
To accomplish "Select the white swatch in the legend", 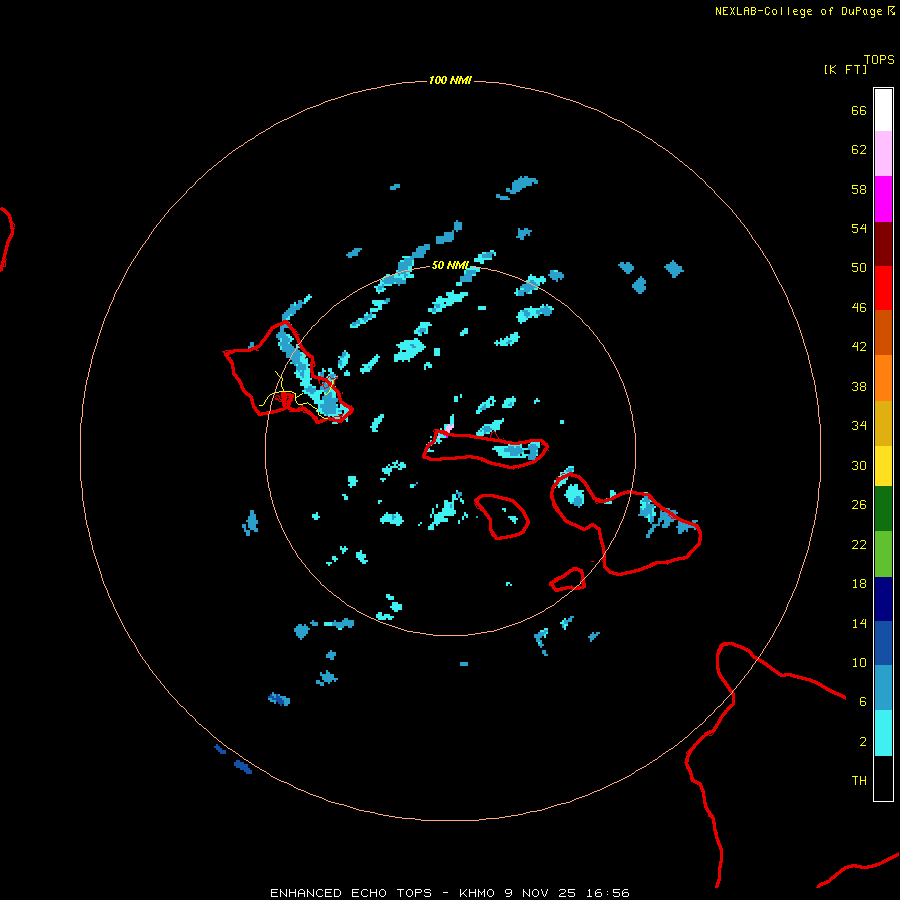I will pyautogui.click(x=883, y=110).
